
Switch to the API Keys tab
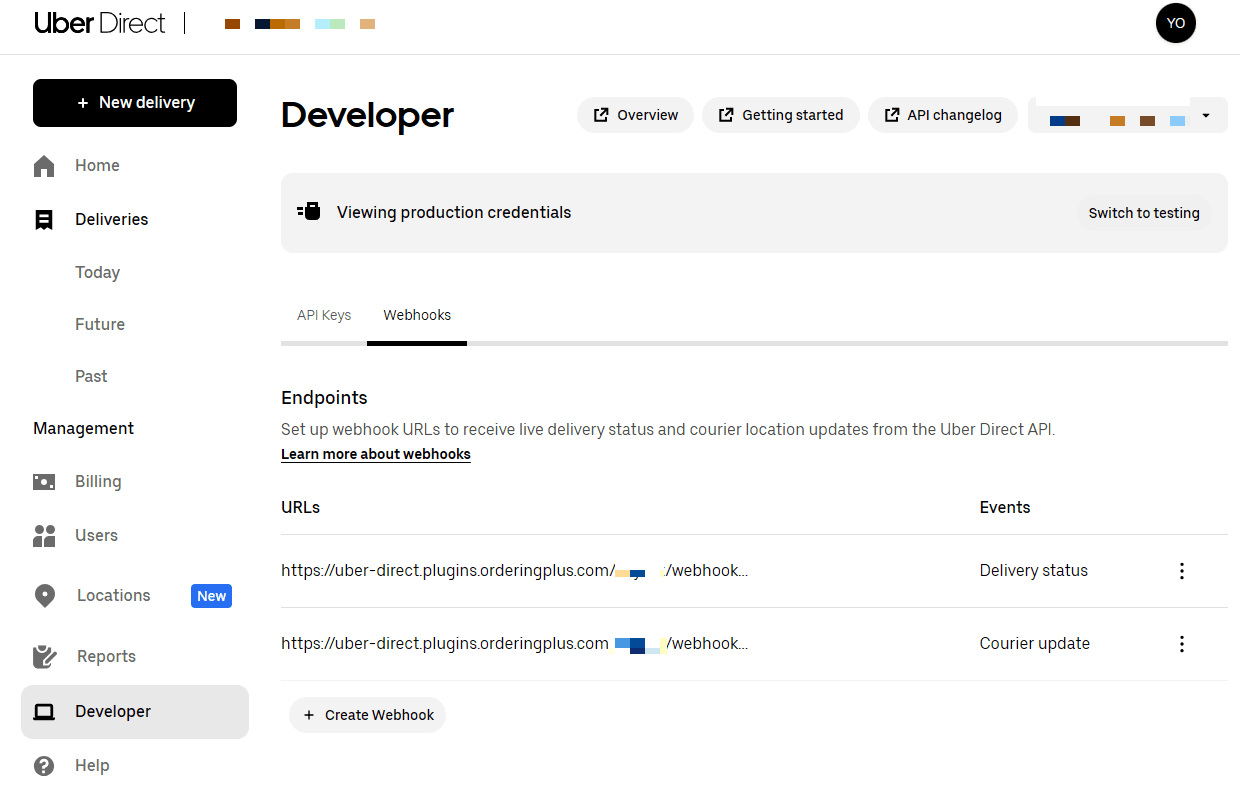coord(324,315)
